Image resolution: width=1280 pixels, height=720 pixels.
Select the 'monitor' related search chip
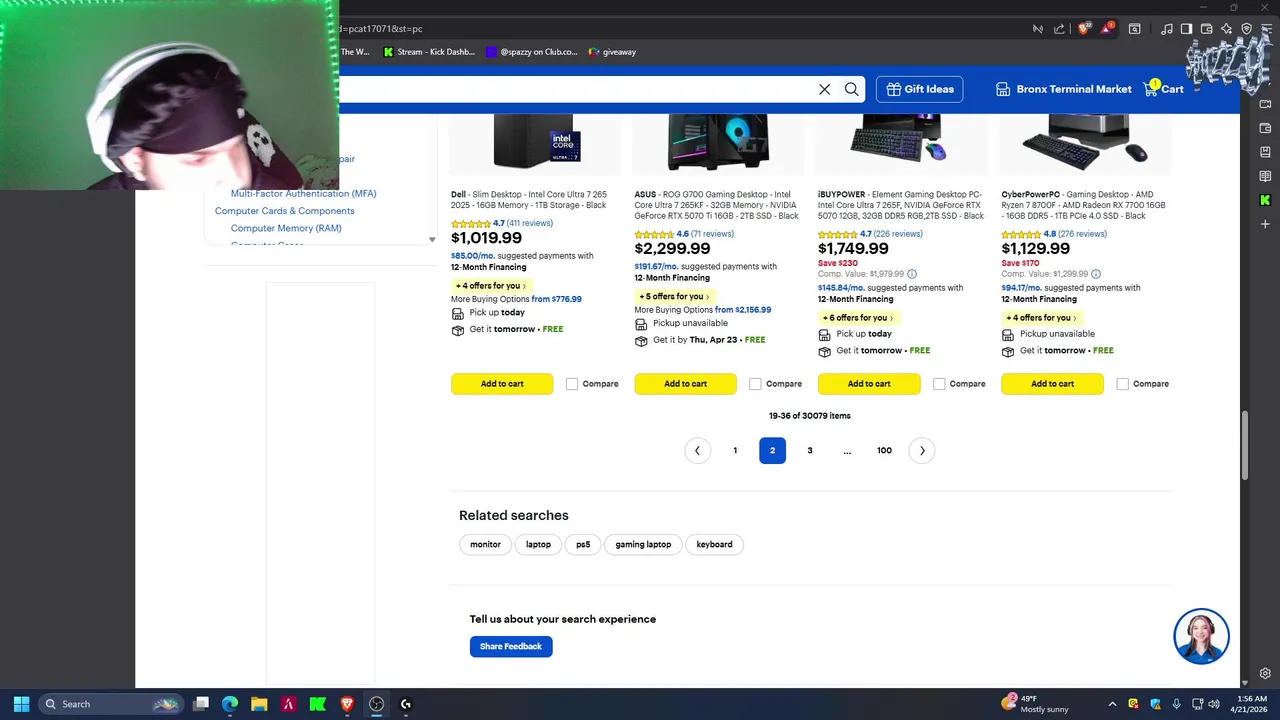485,545
